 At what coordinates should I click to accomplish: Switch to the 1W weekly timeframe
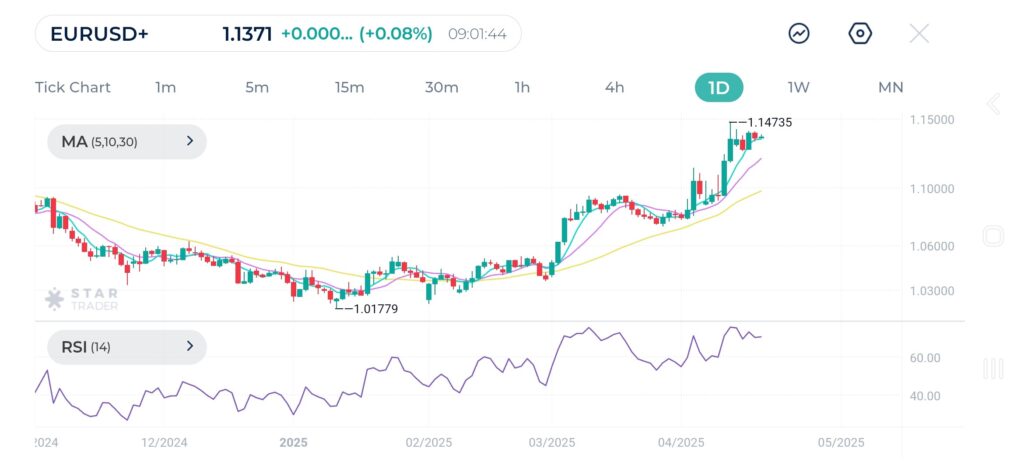click(798, 87)
